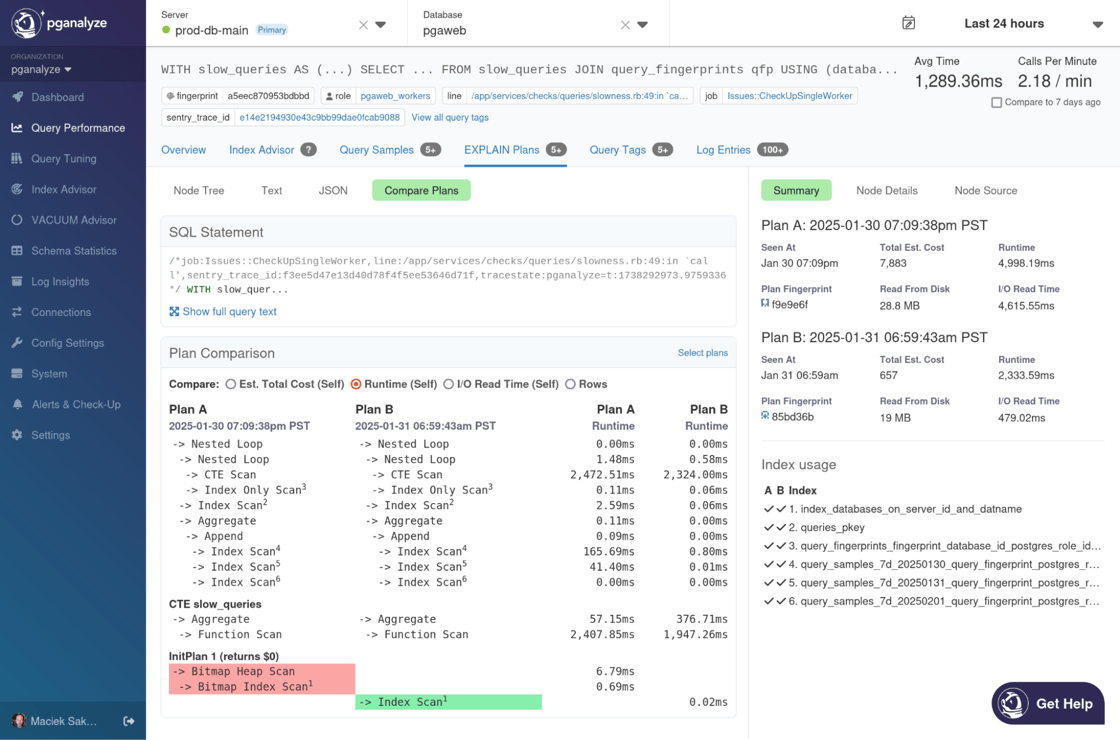Click the Query Tuning icon in sidebar
The image size is (1120, 740).
coord(17,158)
